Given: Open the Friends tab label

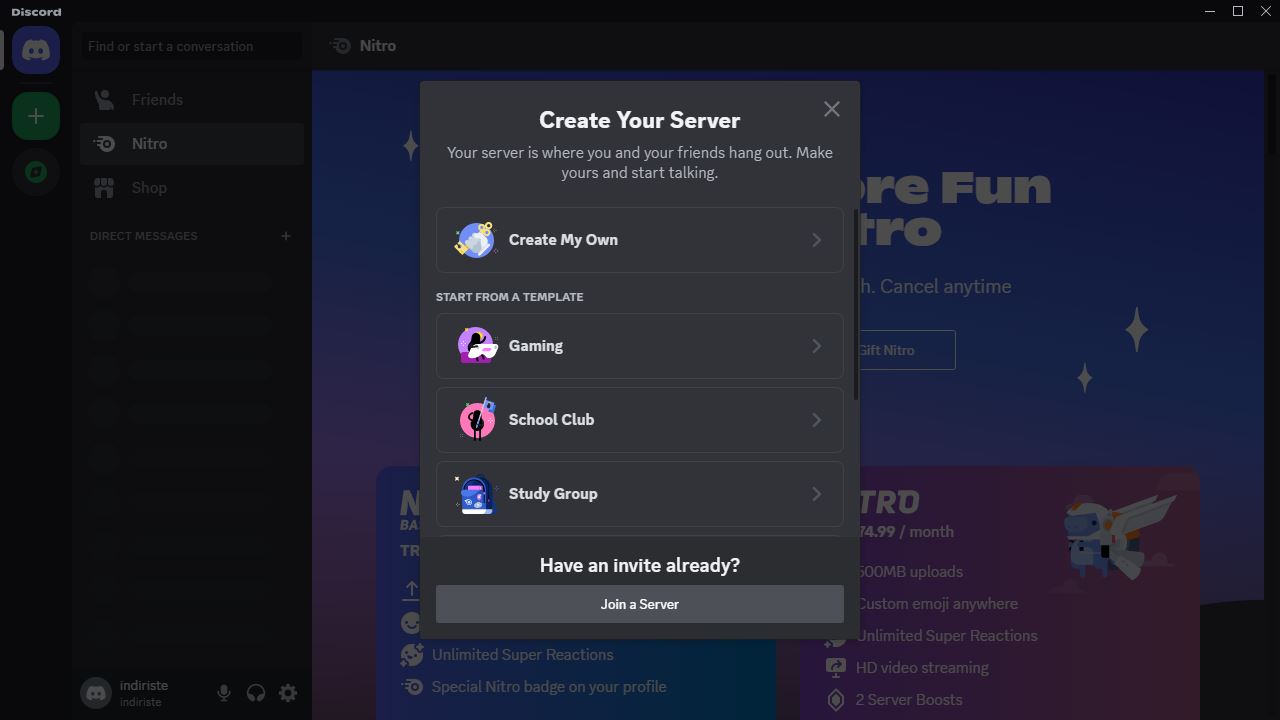Looking at the screenshot, I should (157, 100).
